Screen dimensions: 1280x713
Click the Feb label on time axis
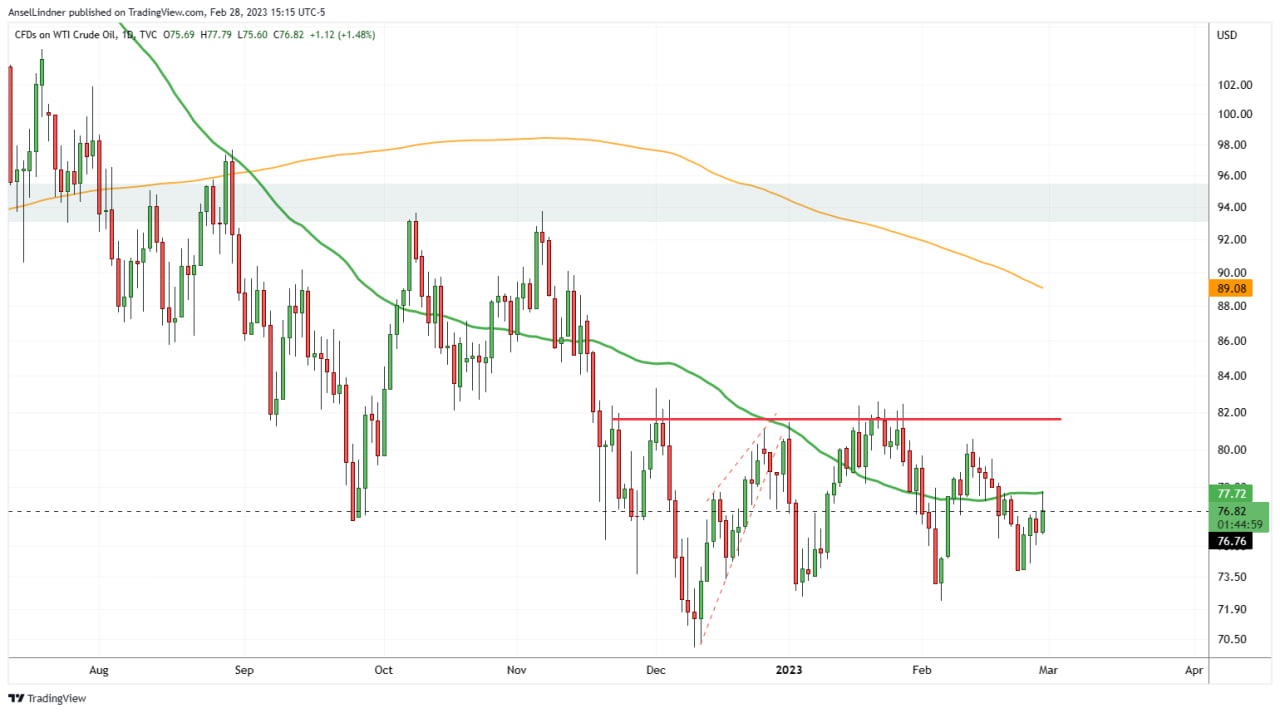pyautogui.click(x=920, y=670)
